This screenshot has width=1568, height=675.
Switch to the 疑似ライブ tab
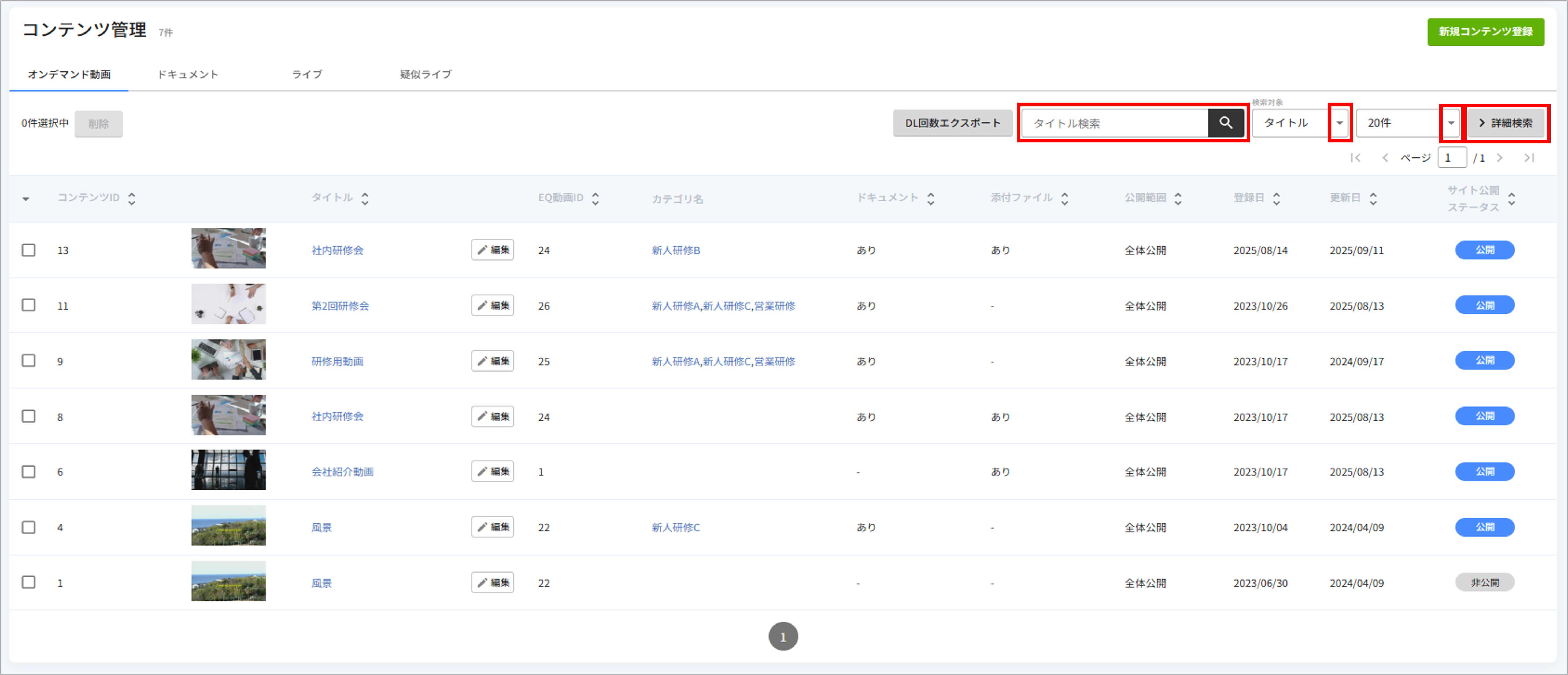[426, 74]
